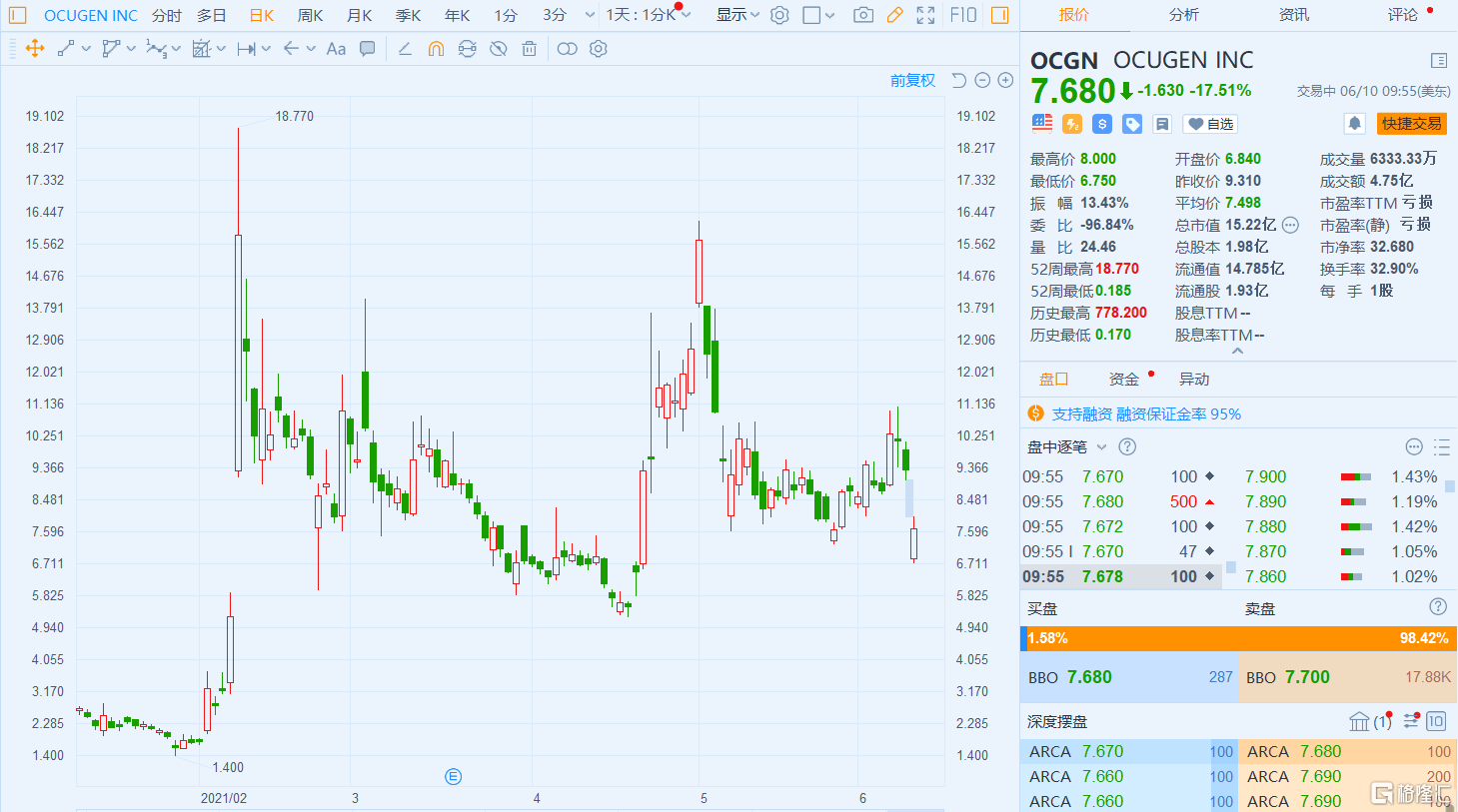Image resolution: width=1458 pixels, height=812 pixels.
Task: Take a chart screenshot with camera icon
Action: (863, 15)
